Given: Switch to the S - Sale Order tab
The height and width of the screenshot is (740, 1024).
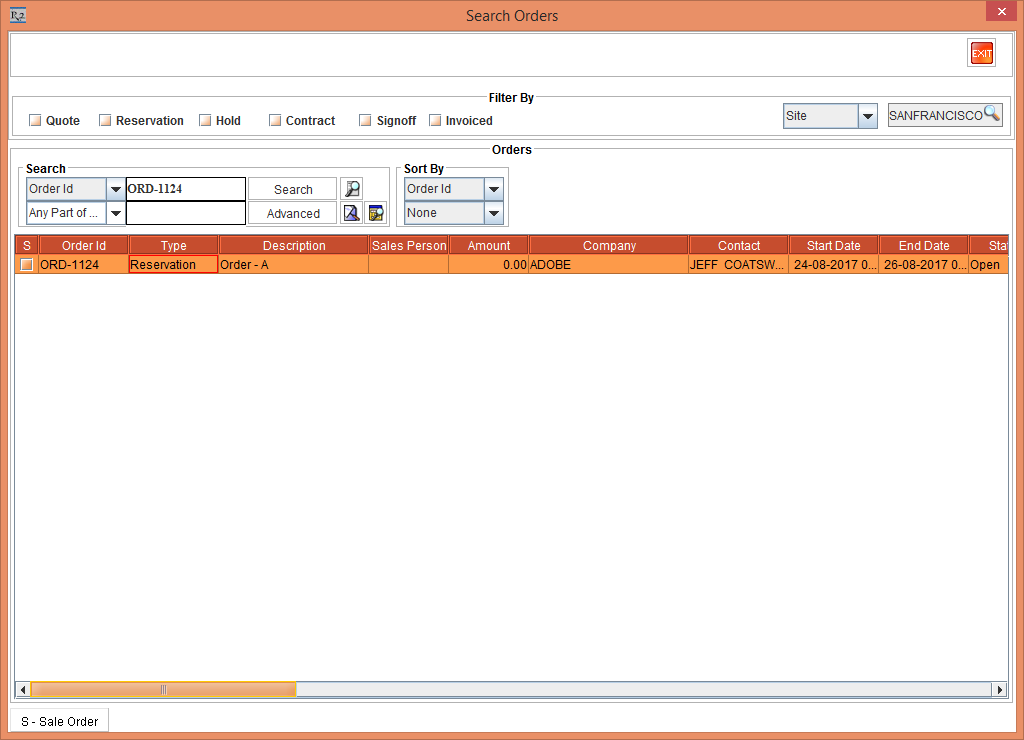Looking at the screenshot, I should pos(59,721).
